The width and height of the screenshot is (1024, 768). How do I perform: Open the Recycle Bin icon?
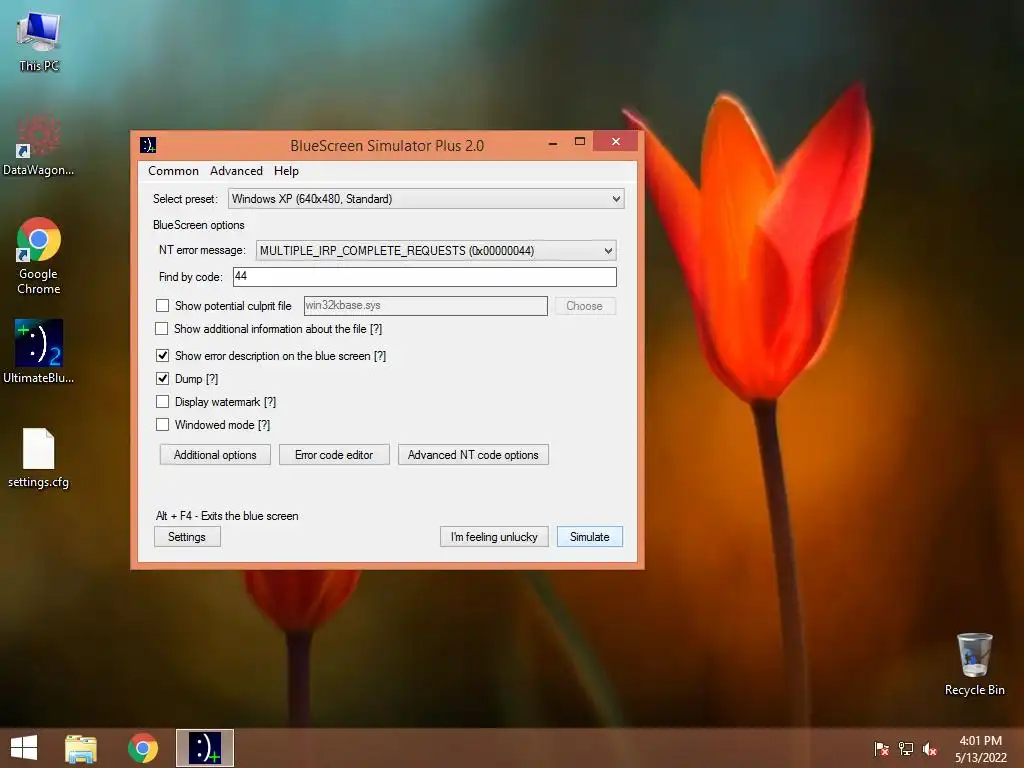pos(974,664)
